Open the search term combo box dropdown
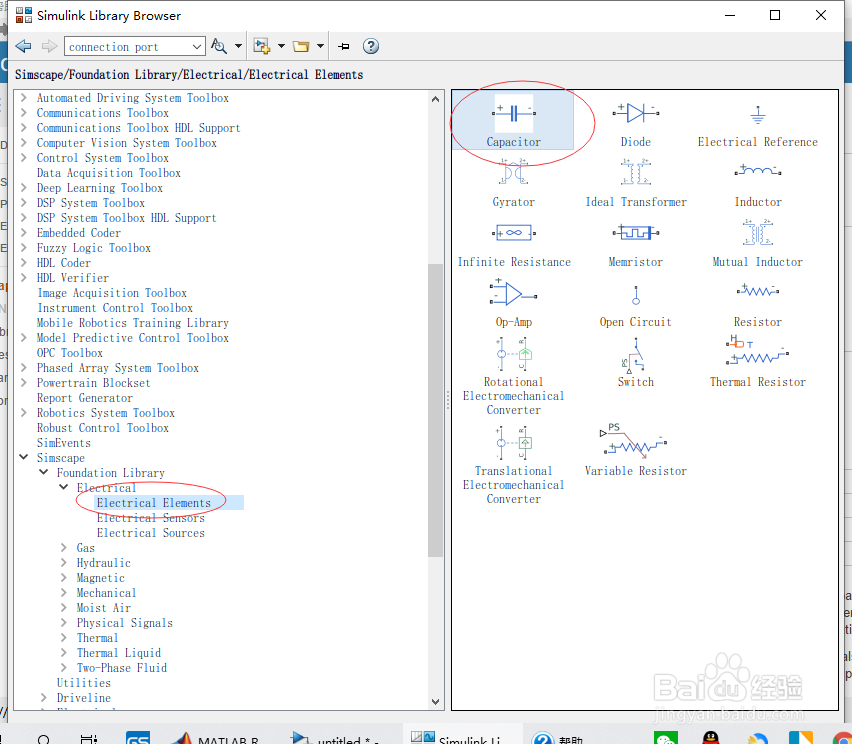The image size is (852, 744). click(x=197, y=47)
